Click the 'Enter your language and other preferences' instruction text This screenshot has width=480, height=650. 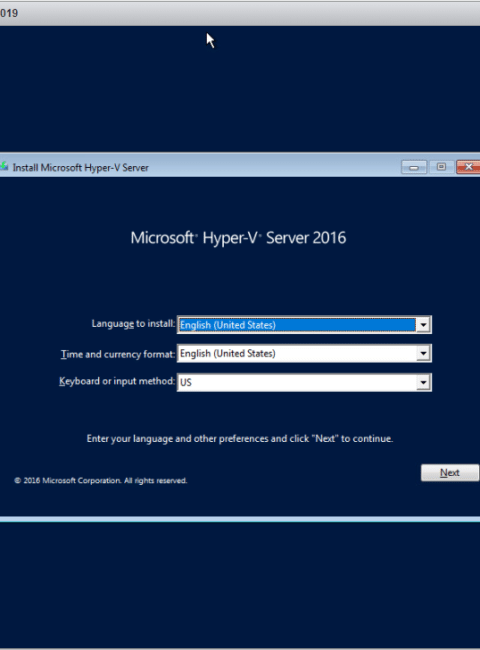240,439
